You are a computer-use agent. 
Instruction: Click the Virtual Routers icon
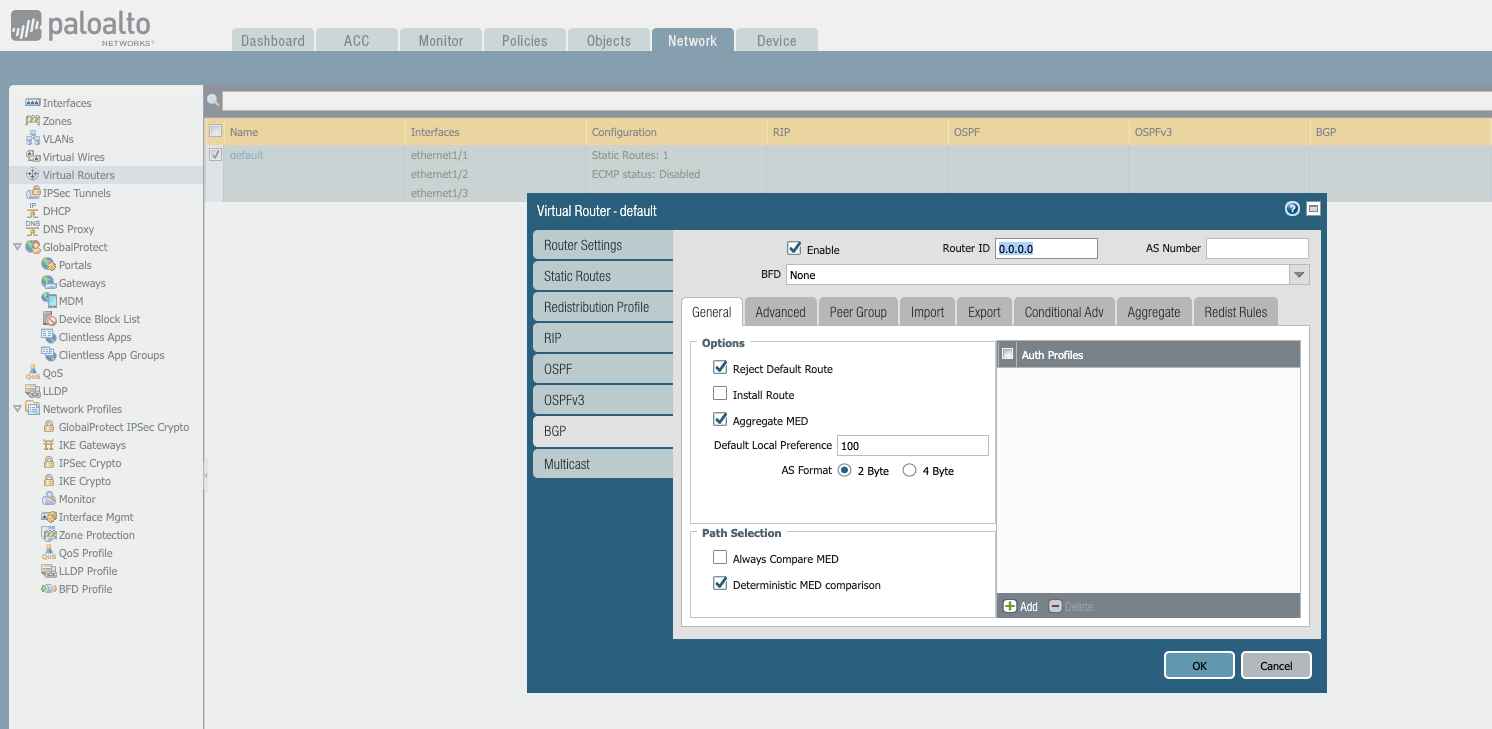coord(33,175)
